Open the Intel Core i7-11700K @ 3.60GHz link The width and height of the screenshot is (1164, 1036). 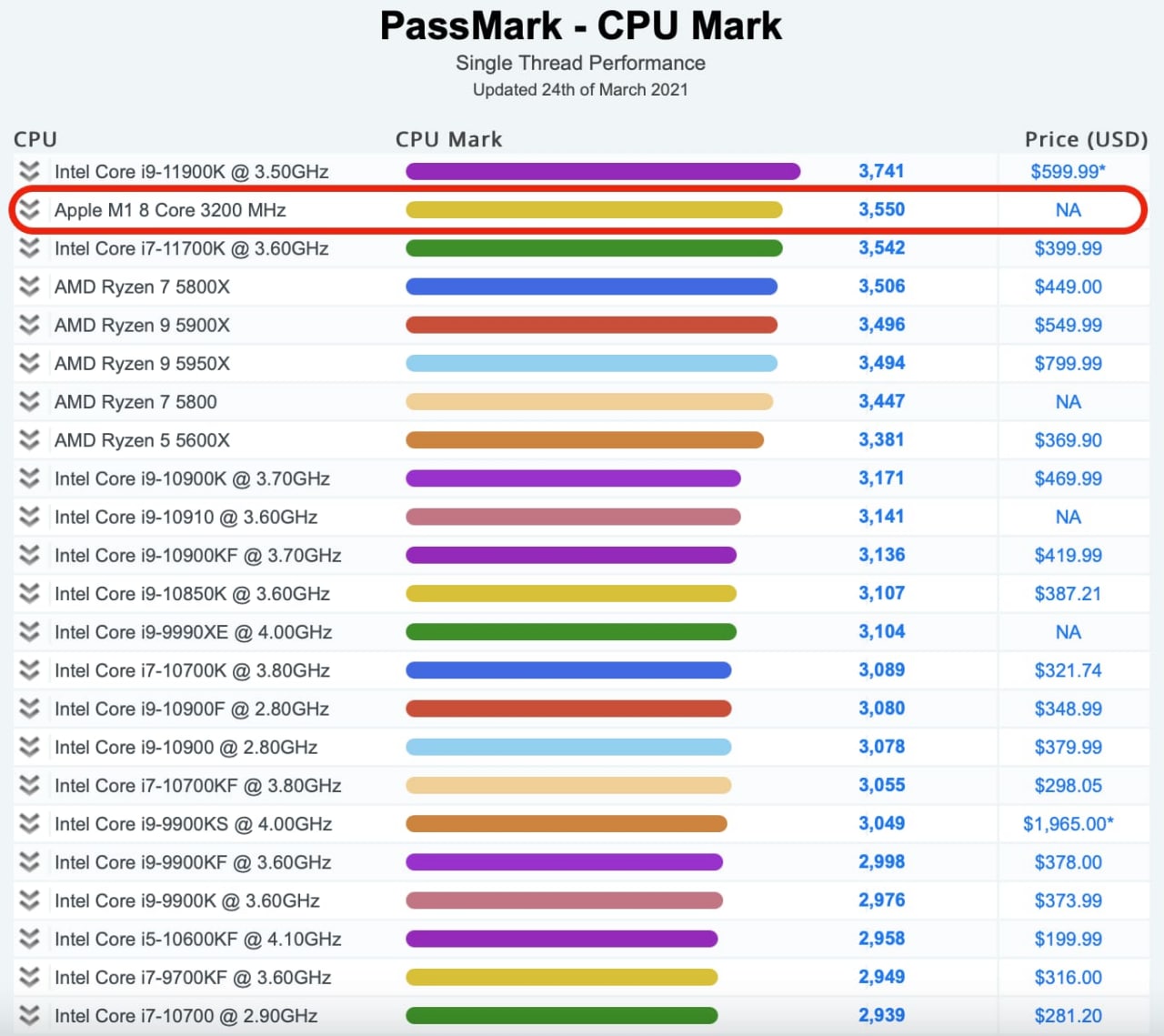point(191,249)
